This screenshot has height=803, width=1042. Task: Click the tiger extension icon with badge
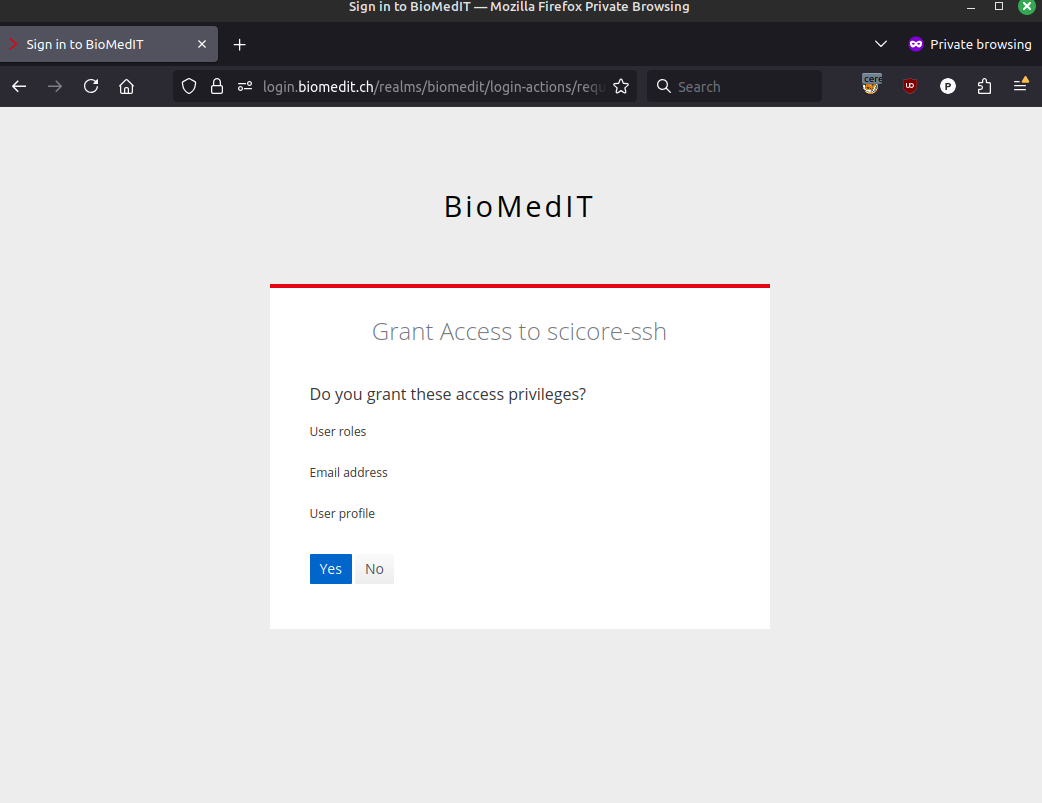871,86
